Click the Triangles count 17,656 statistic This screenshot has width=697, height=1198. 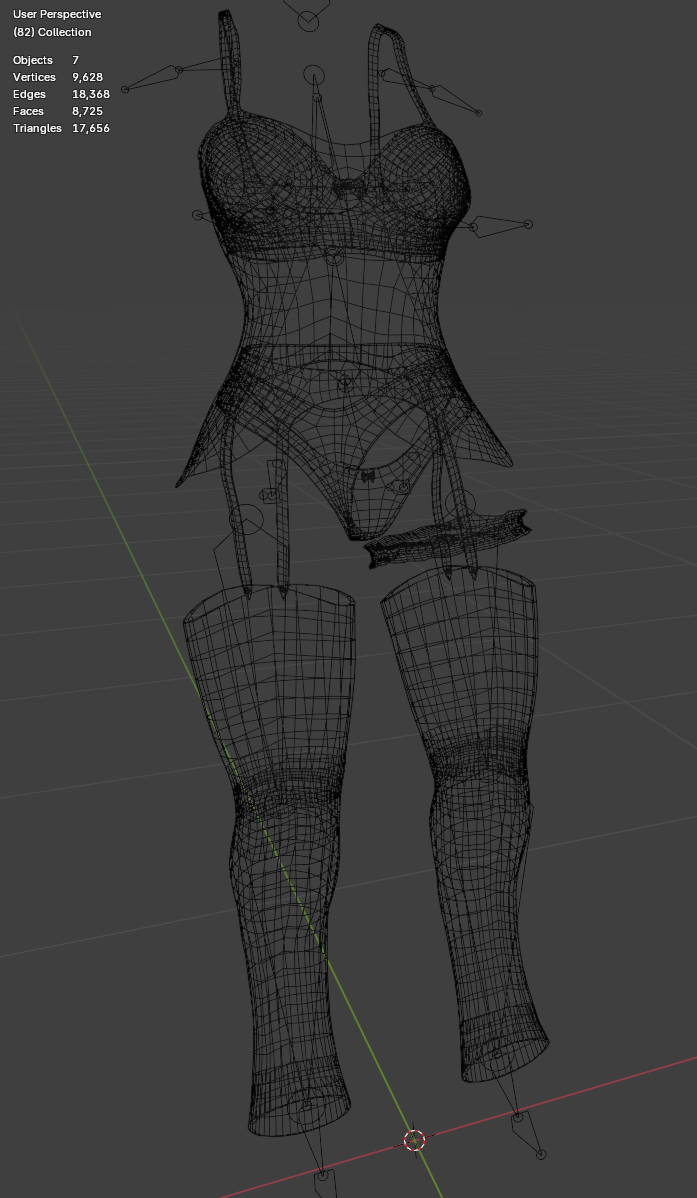[x=90, y=128]
